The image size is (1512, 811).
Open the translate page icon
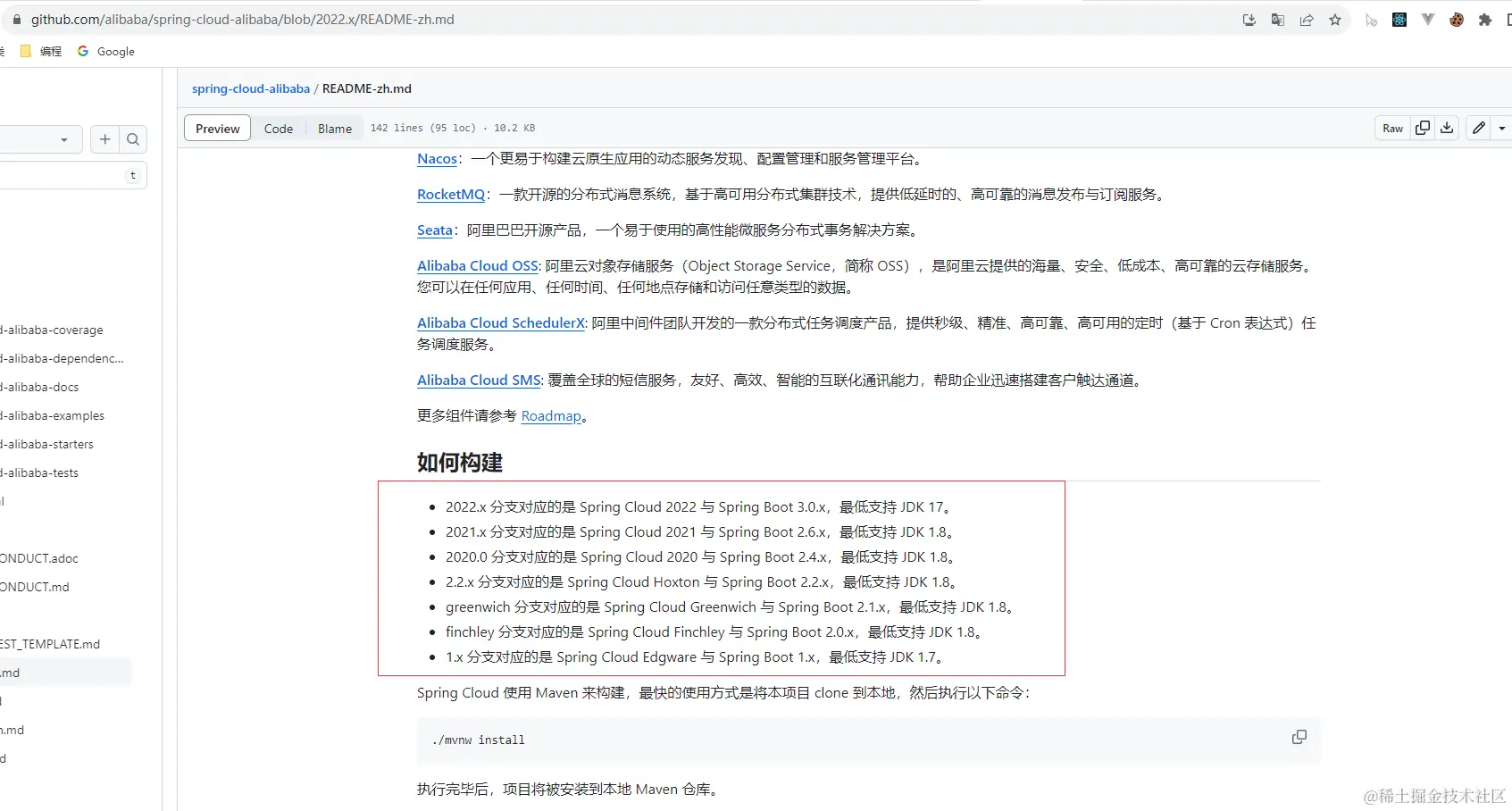click(x=1278, y=20)
